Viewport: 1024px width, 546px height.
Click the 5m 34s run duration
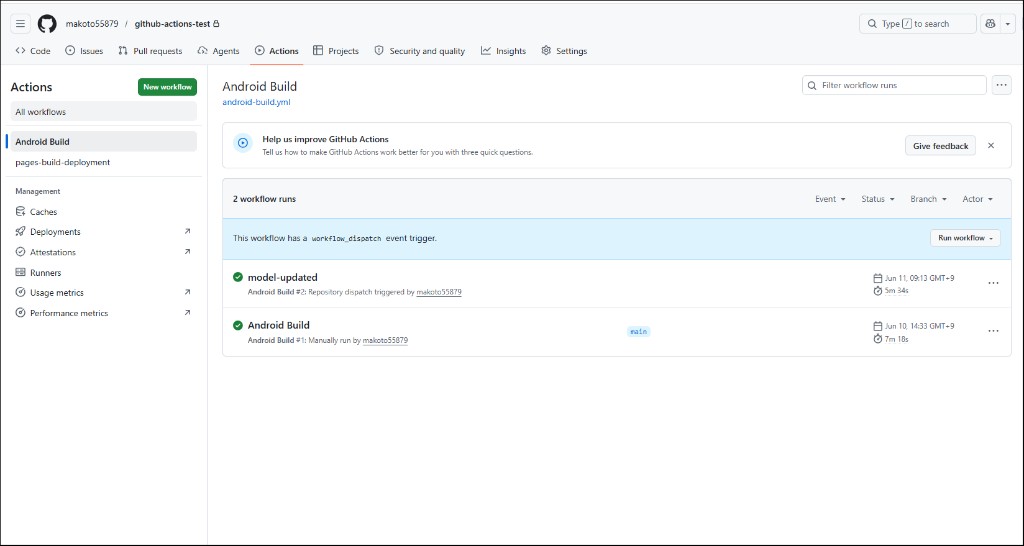click(x=897, y=291)
